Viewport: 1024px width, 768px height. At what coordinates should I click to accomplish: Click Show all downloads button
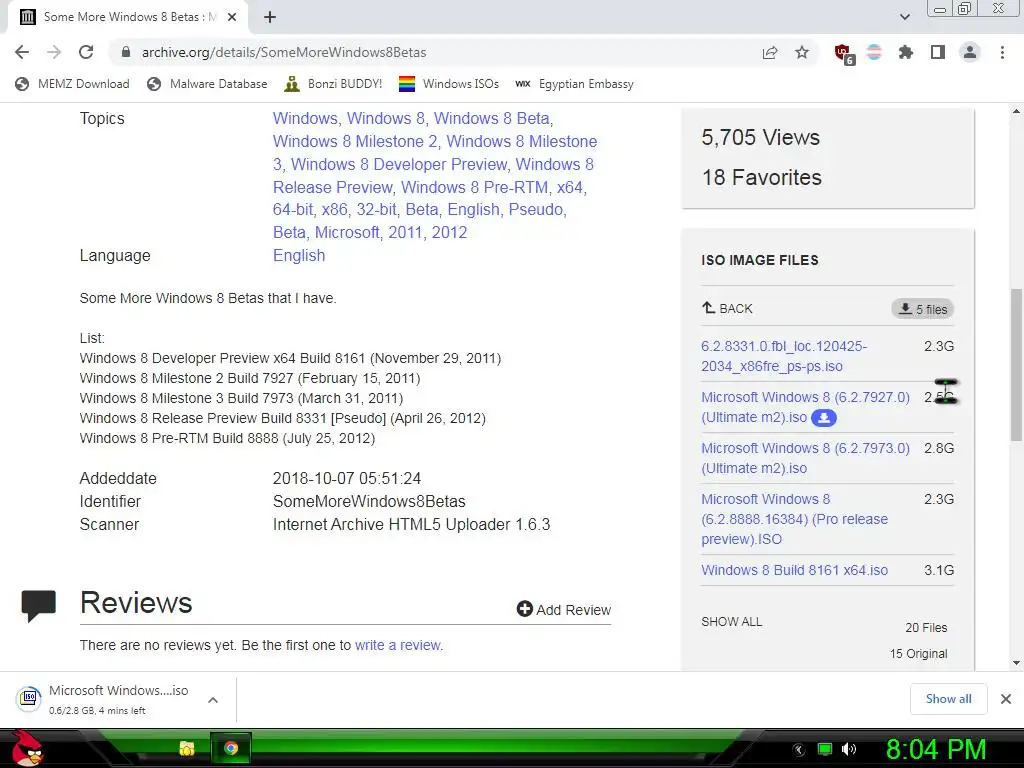click(x=948, y=699)
